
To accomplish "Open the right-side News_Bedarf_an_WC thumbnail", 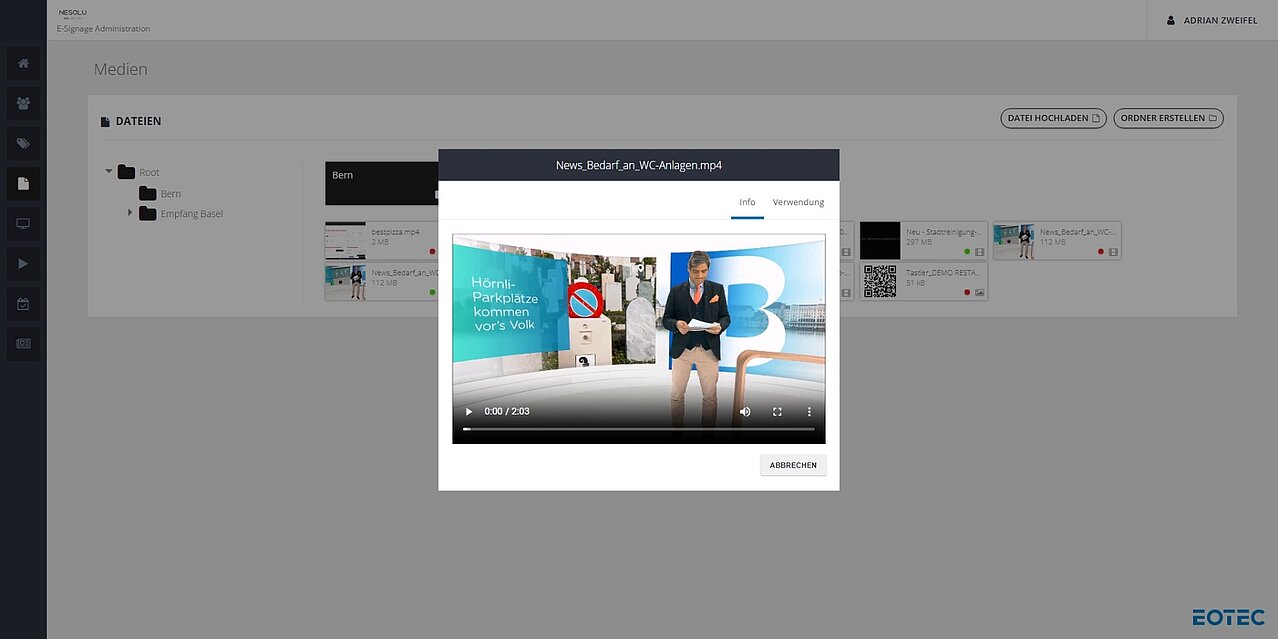I will pos(1014,241).
